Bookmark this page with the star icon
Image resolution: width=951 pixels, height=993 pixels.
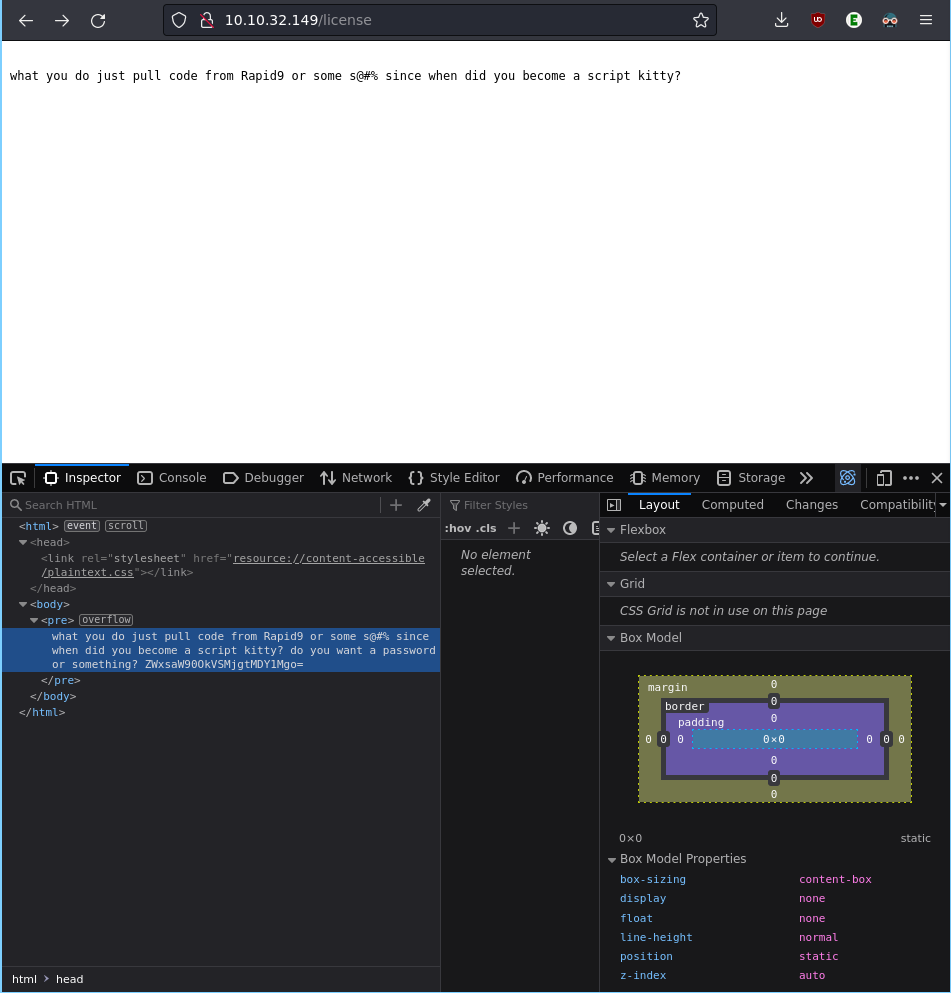click(701, 20)
